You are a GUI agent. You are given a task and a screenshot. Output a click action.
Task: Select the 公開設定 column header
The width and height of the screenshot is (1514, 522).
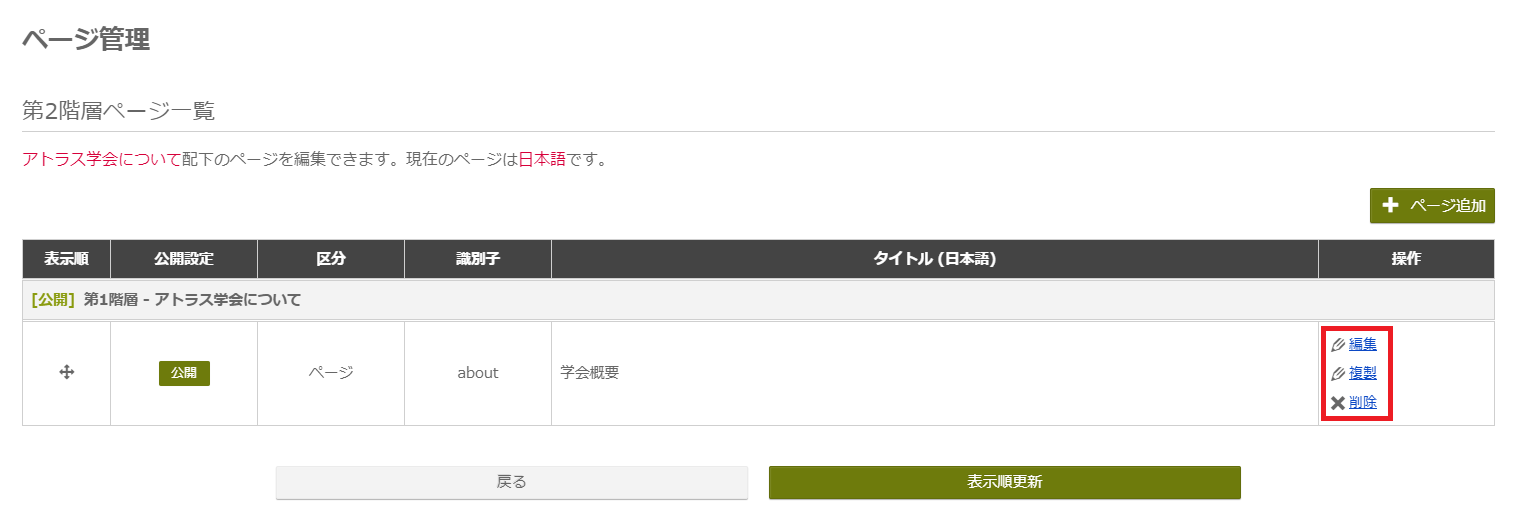(184, 259)
